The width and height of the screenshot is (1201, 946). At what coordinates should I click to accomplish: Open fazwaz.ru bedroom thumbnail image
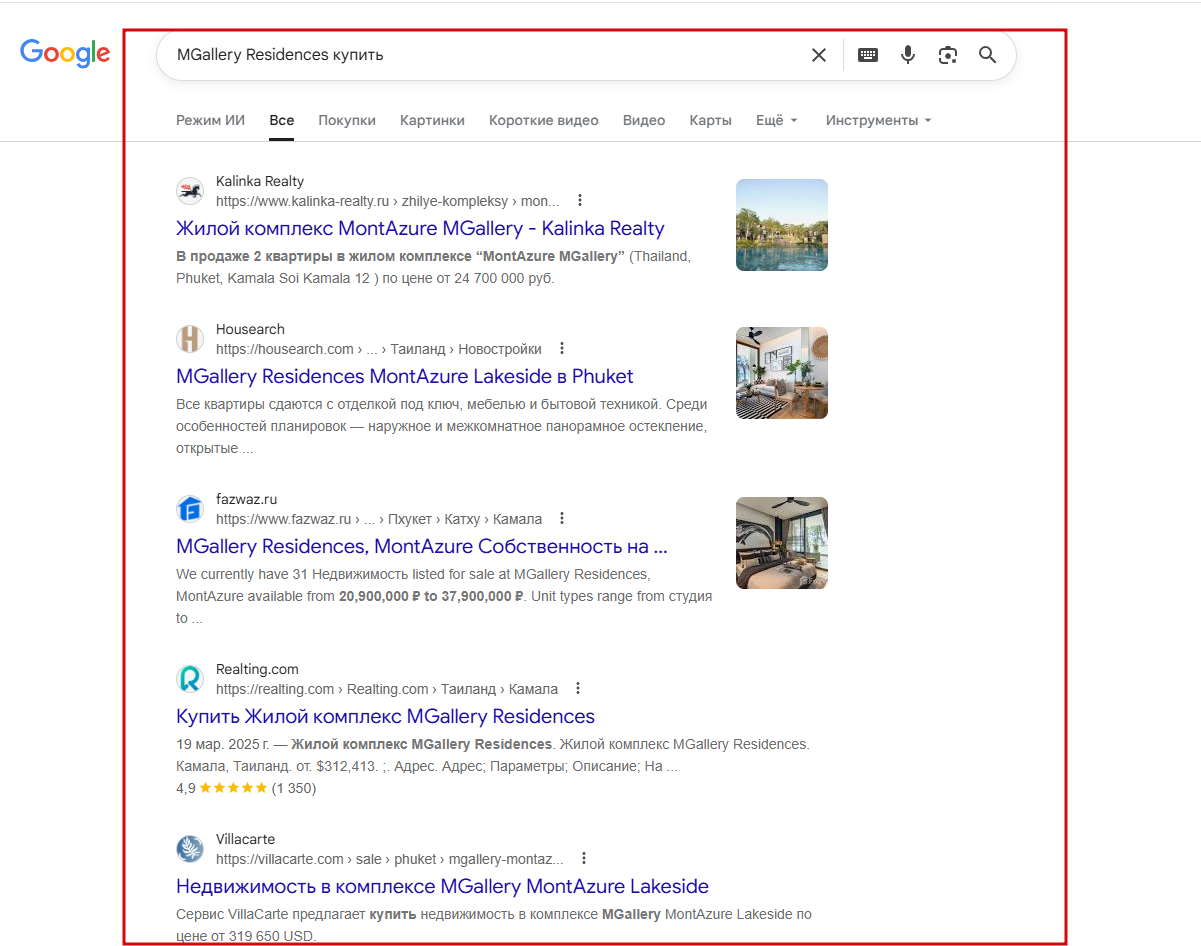tap(782, 543)
